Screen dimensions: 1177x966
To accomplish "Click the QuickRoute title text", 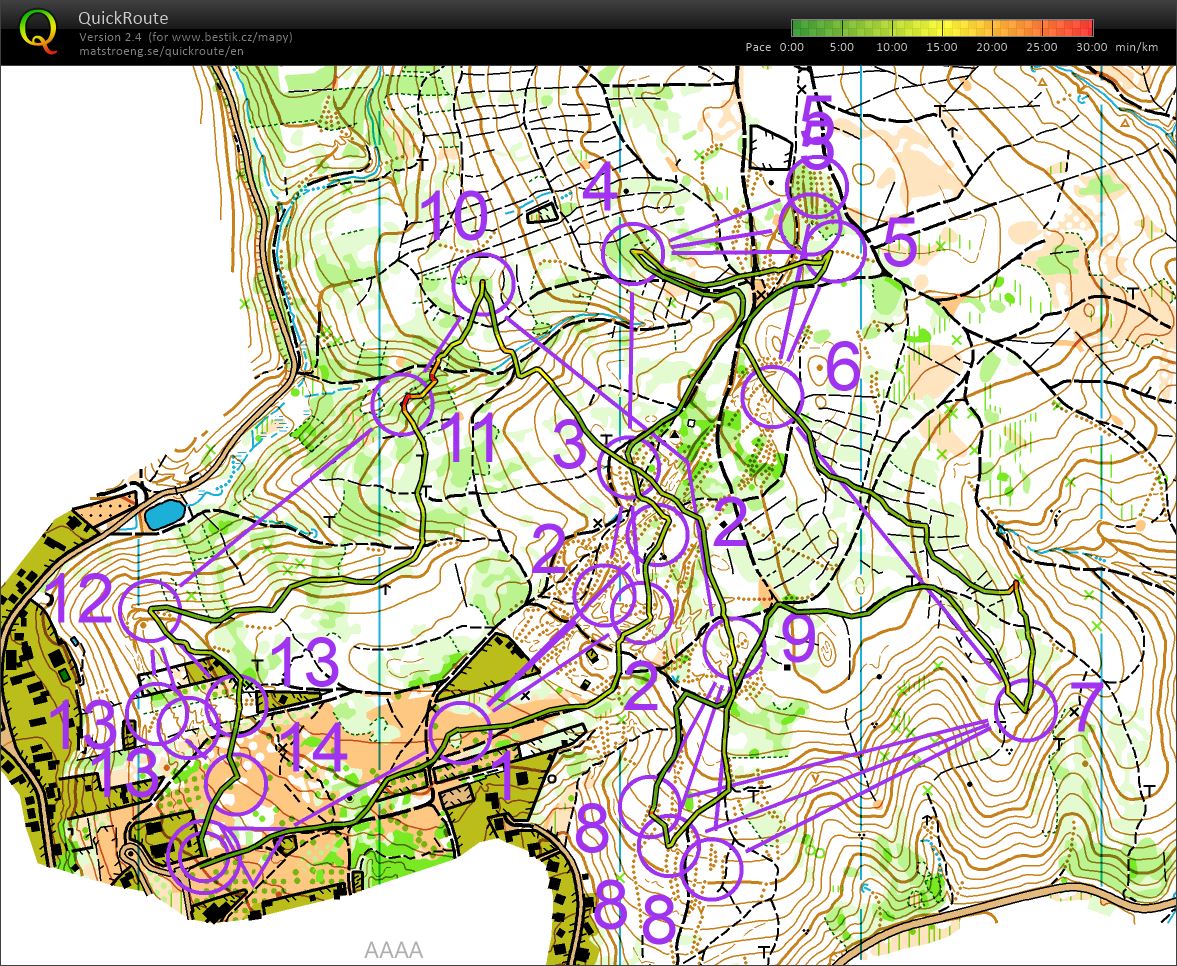I will tap(123, 18).
